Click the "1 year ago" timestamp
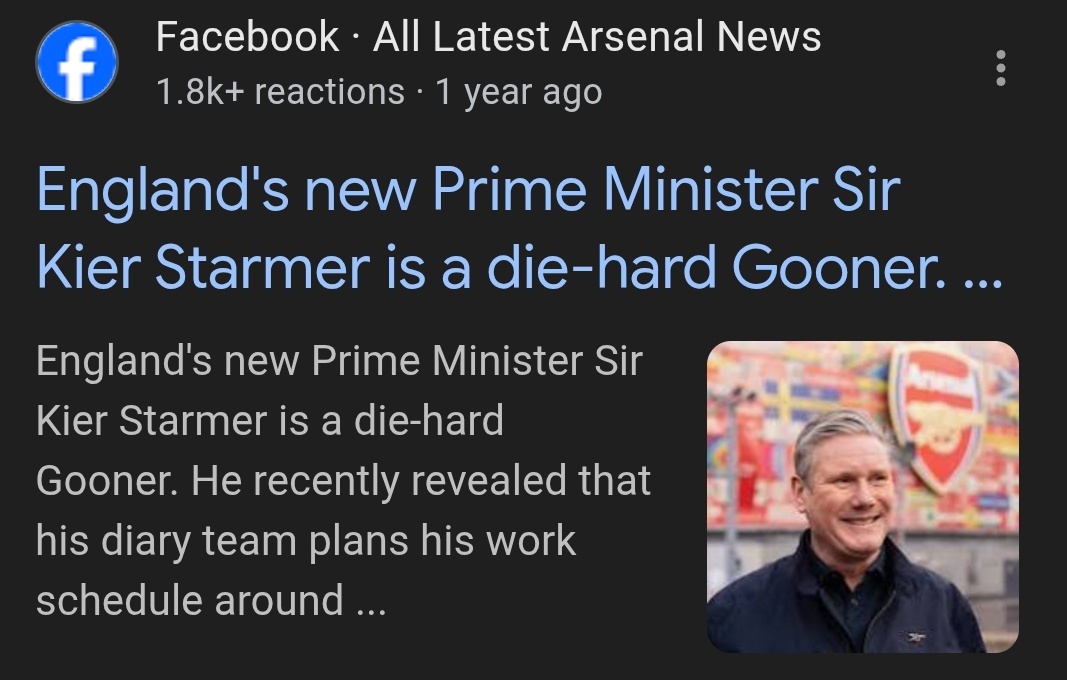The height and width of the screenshot is (680, 1067). pos(519,92)
